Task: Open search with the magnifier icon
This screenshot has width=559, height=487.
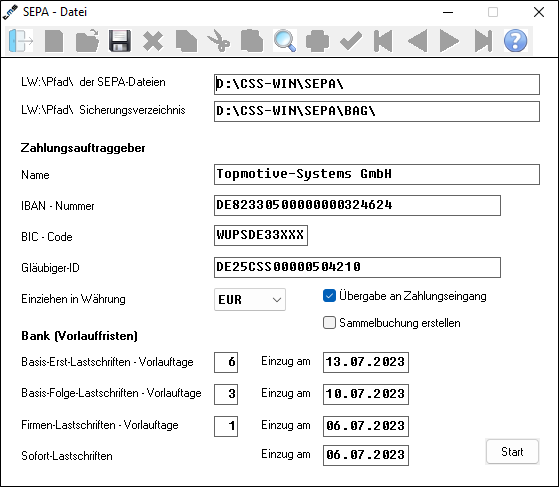Action: 284,41
